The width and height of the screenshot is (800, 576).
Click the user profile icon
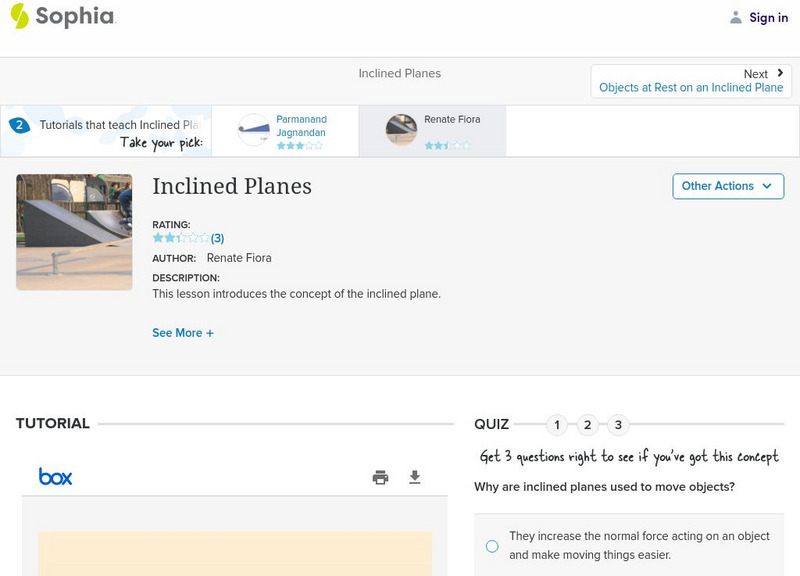pyautogui.click(x=736, y=17)
